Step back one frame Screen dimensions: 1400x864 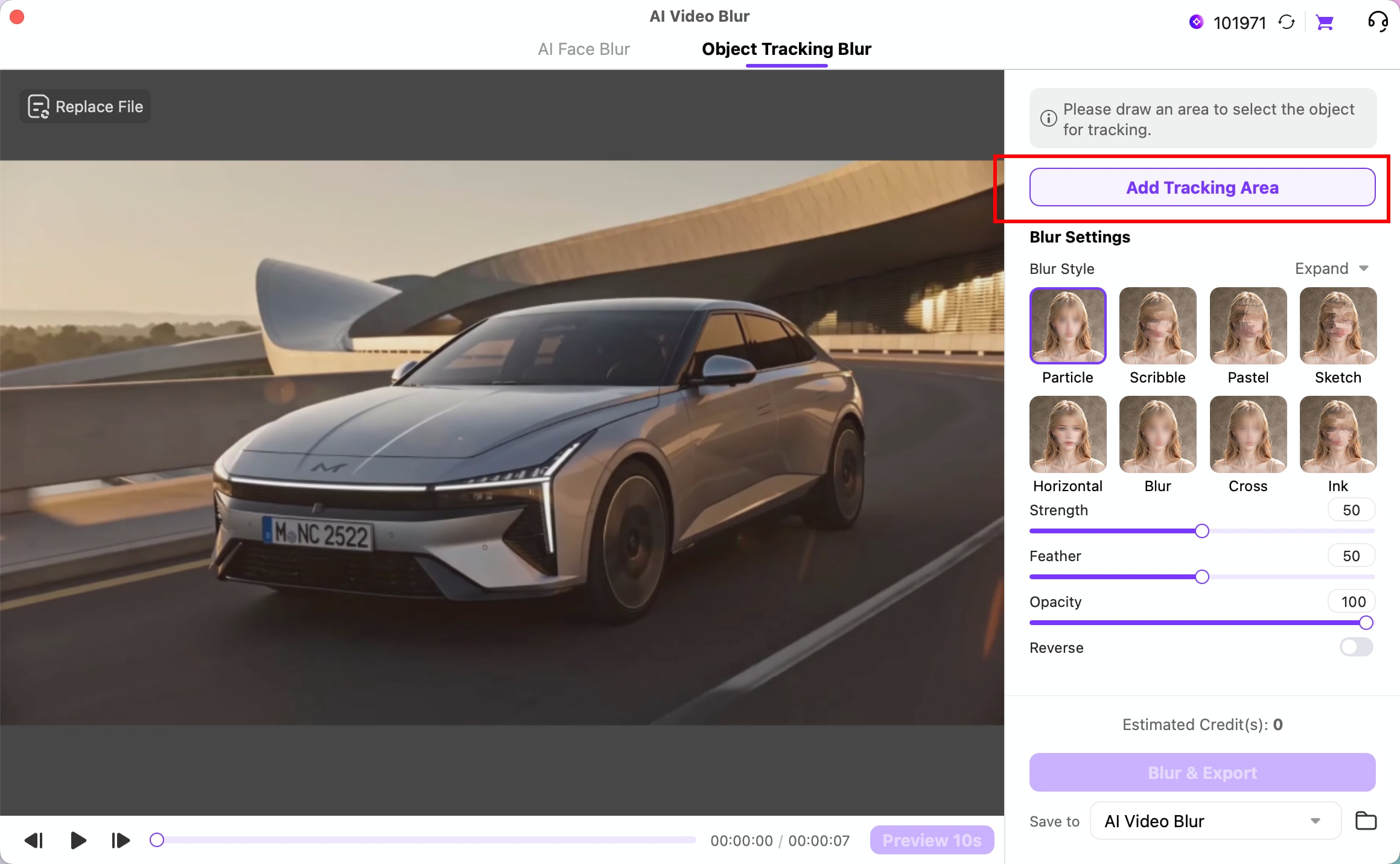click(x=34, y=840)
